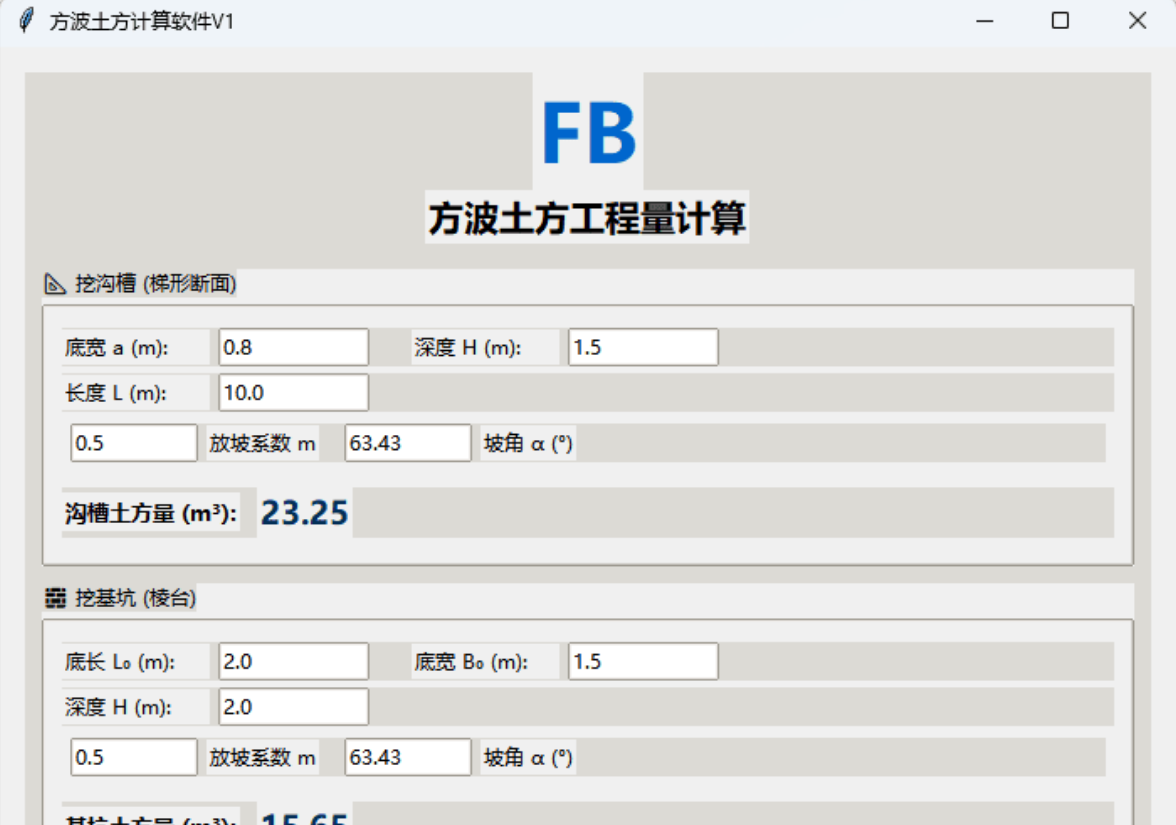This screenshot has height=825, width=1176.
Task: Click the blue FB logo
Action: point(588,134)
